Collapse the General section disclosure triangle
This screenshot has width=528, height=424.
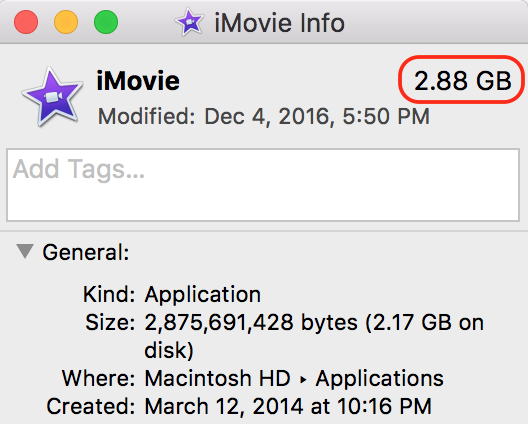tap(25, 251)
